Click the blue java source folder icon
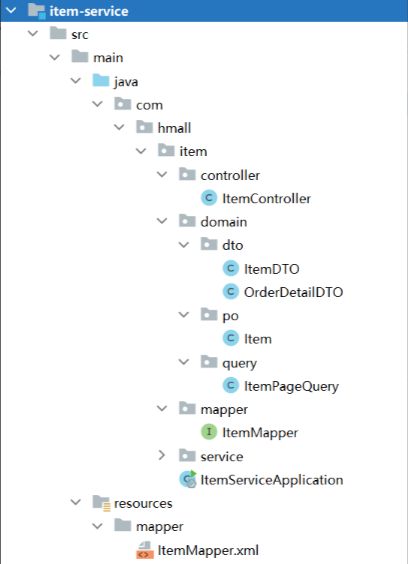This screenshot has width=408, height=564. coord(101,81)
